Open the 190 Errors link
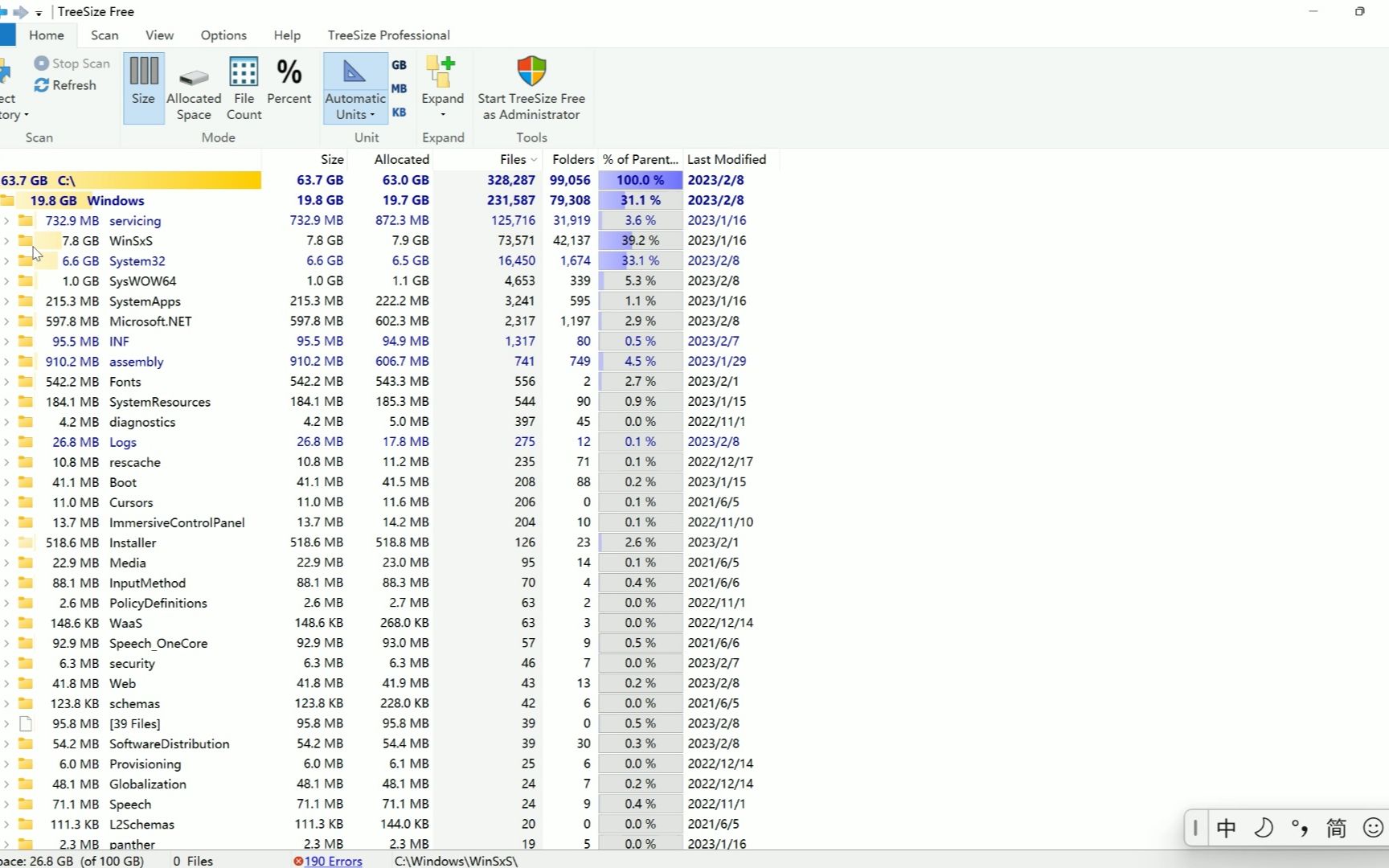 (x=333, y=861)
